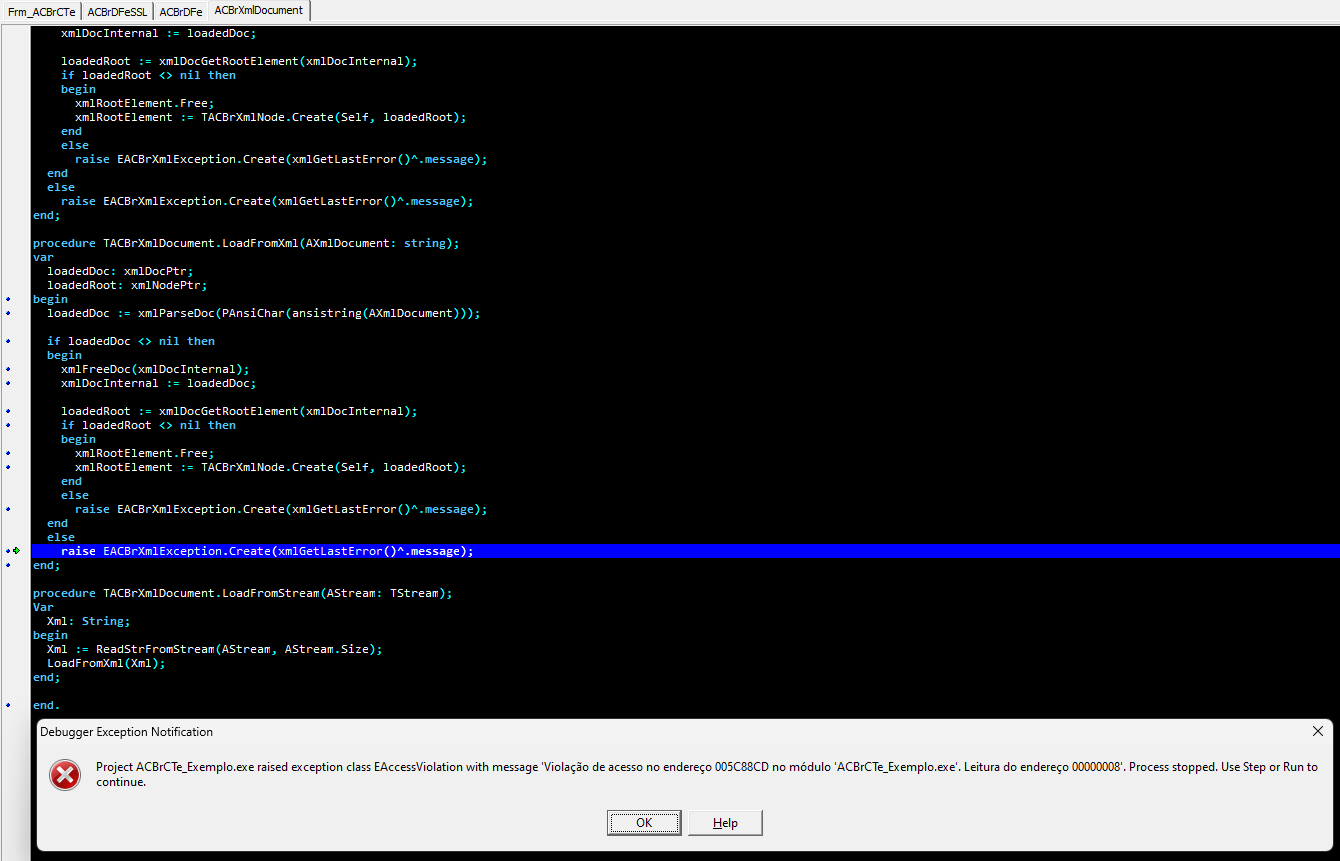The image size is (1340, 861).
Task: Switch to the Frm_ACBrCTe editor tab
Action: coord(42,11)
